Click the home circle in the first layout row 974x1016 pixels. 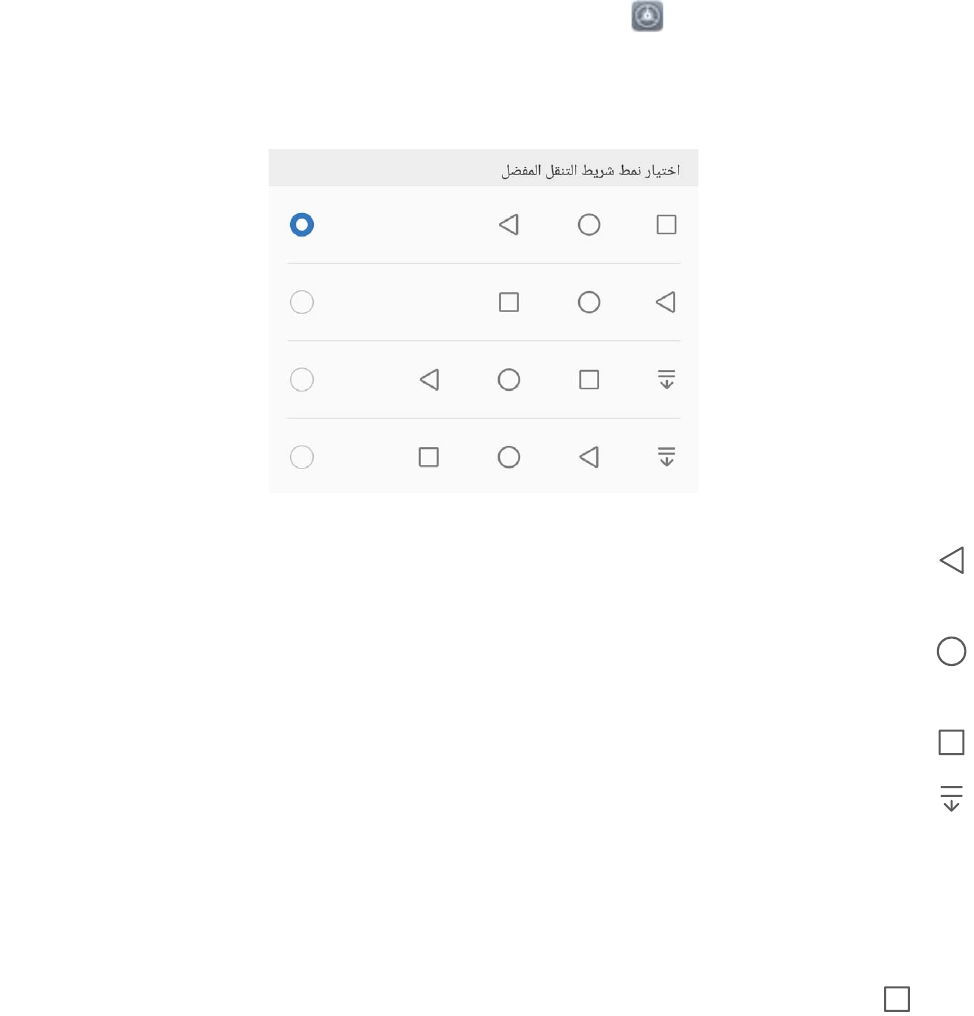589,225
